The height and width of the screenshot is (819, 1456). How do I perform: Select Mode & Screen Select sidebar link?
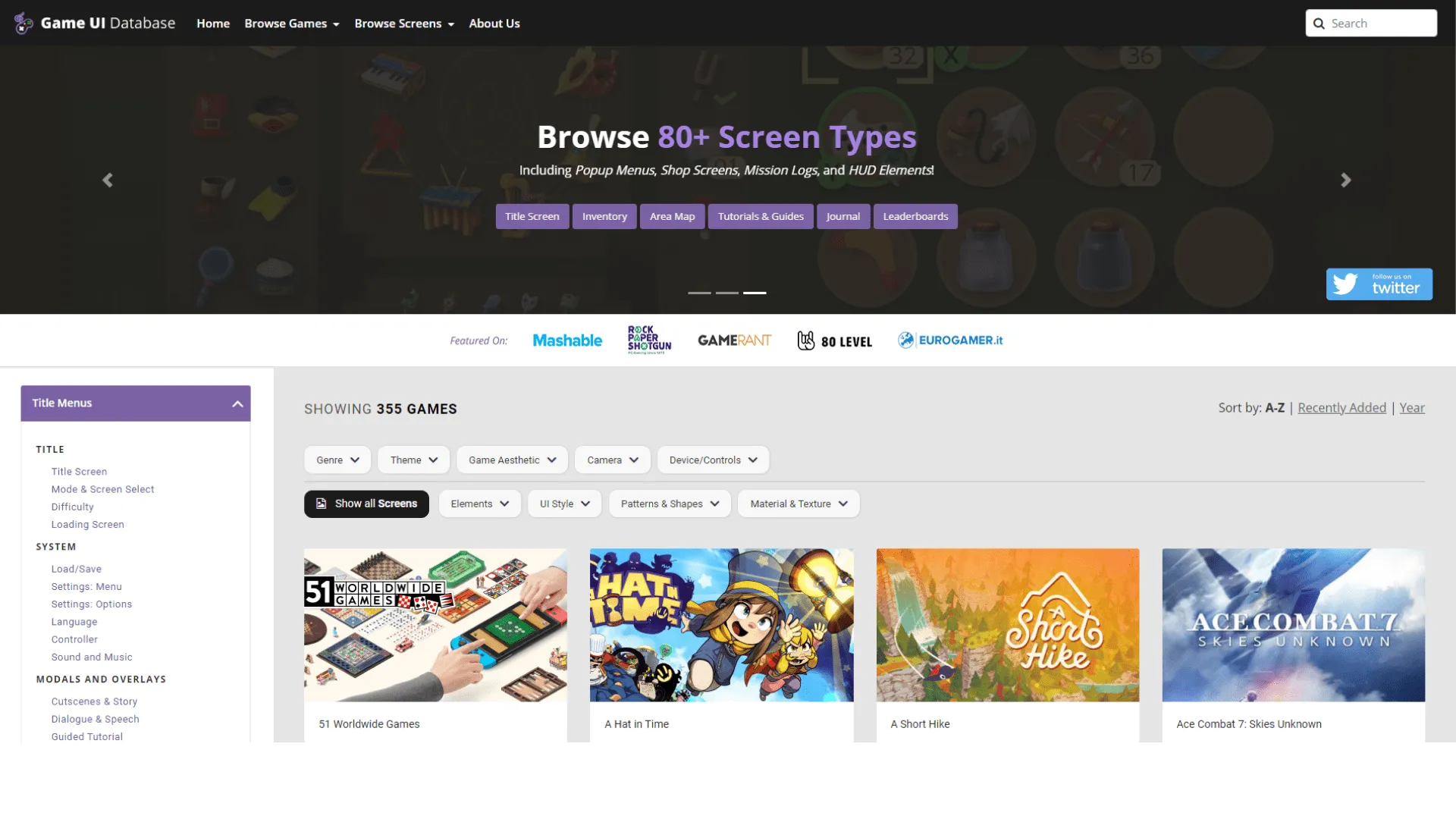(102, 489)
